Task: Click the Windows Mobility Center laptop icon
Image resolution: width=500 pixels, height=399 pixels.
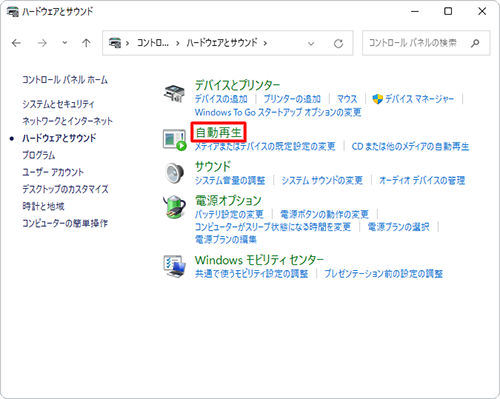Action: (x=174, y=266)
